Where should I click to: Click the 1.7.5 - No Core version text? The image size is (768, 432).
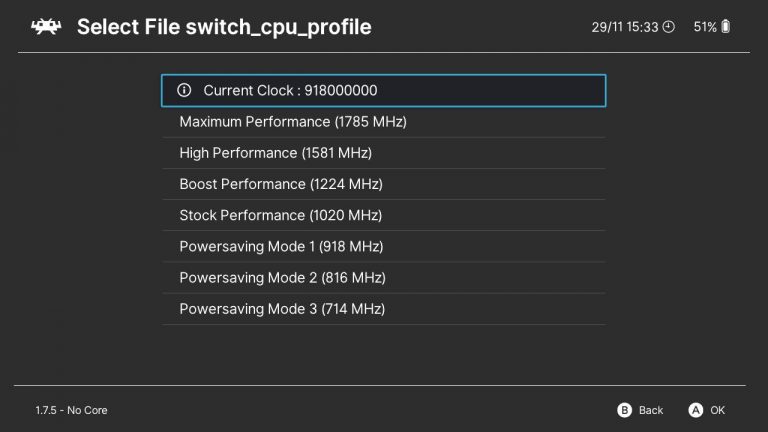coord(71,410)
